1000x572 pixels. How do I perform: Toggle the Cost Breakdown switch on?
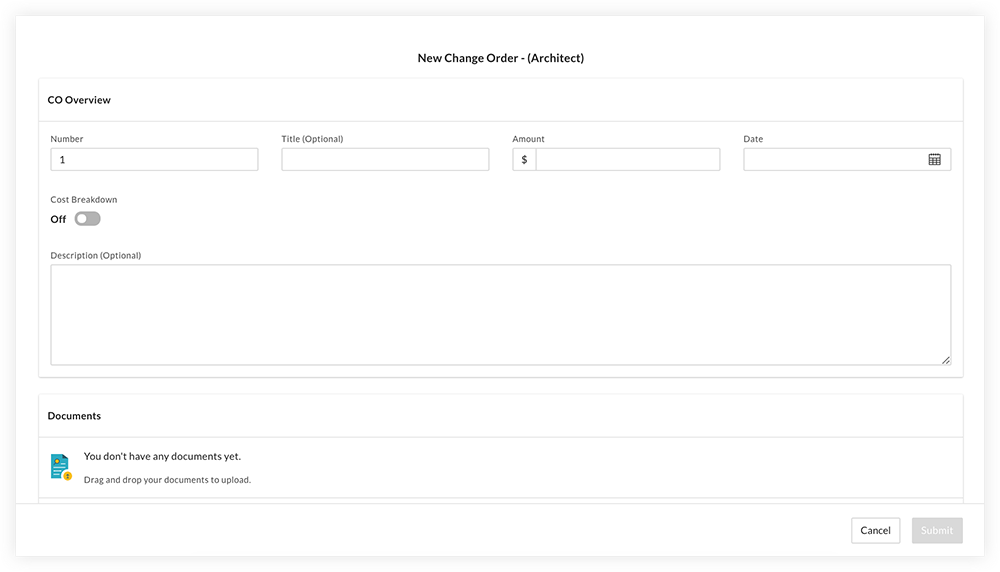pos(87,219)
